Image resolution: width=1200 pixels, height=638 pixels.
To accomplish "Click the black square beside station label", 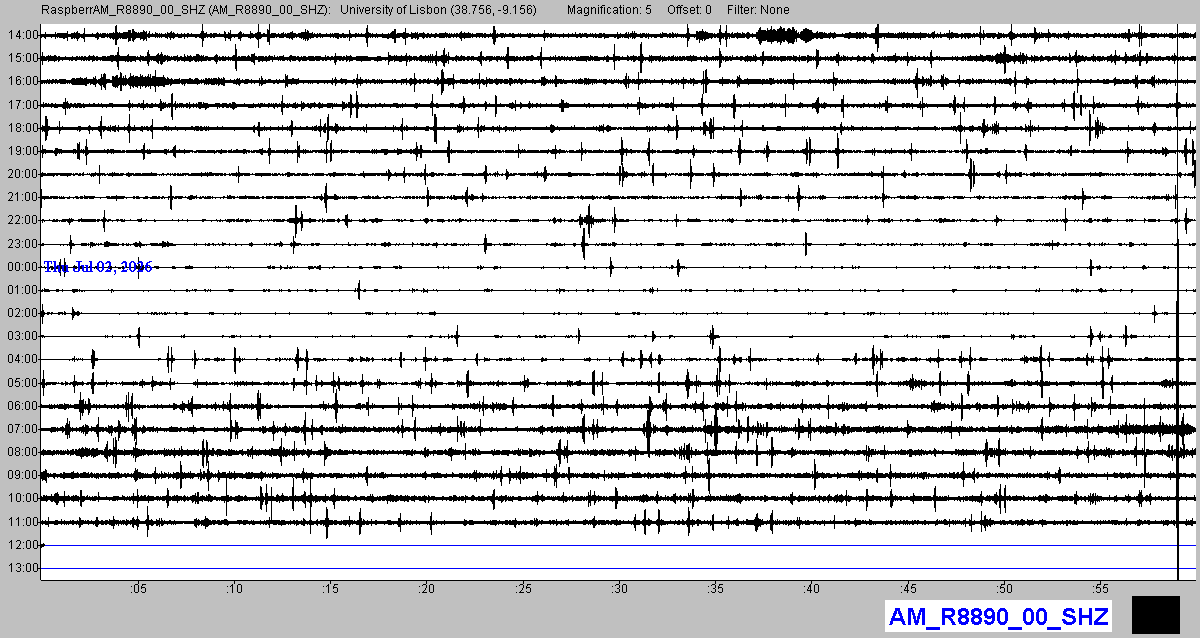I will tap(1156, 613).
